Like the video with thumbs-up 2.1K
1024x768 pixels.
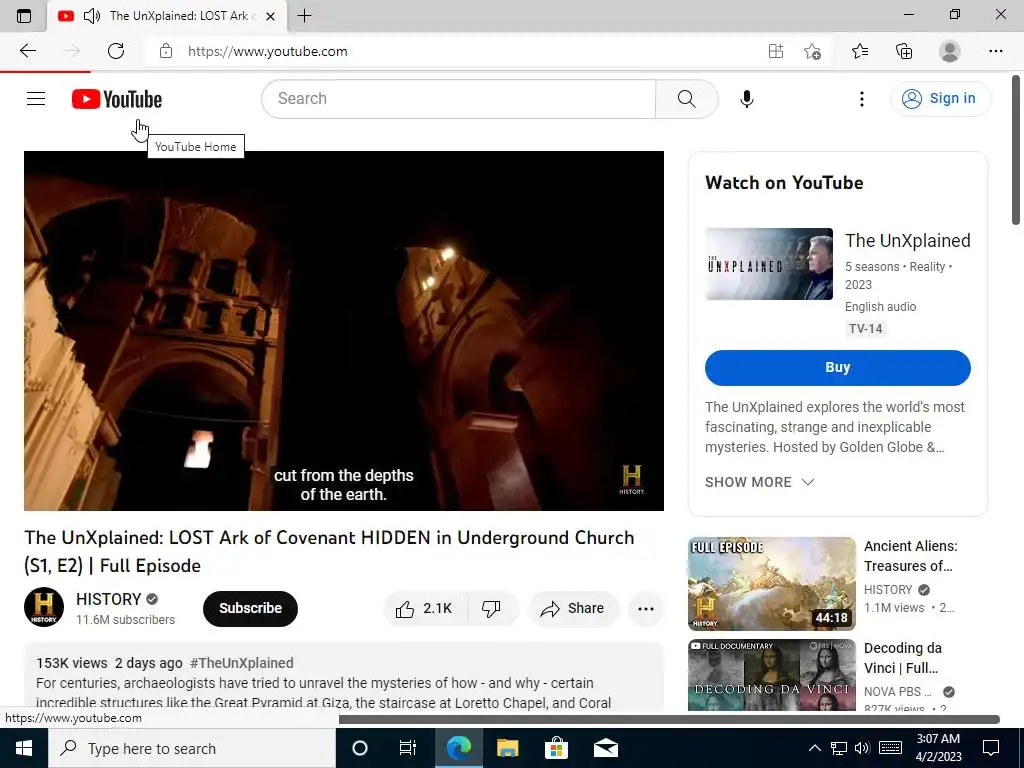(x=424, y=609)
